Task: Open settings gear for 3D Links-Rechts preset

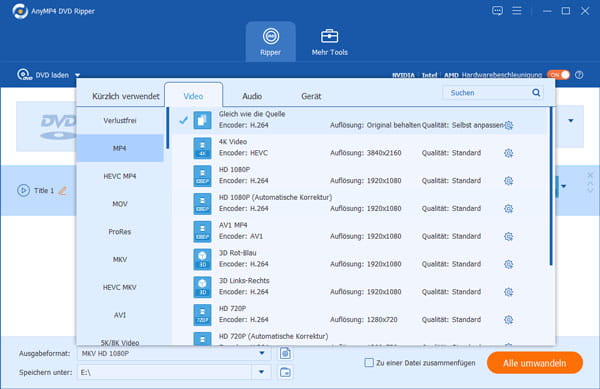Action: point(509,292)
